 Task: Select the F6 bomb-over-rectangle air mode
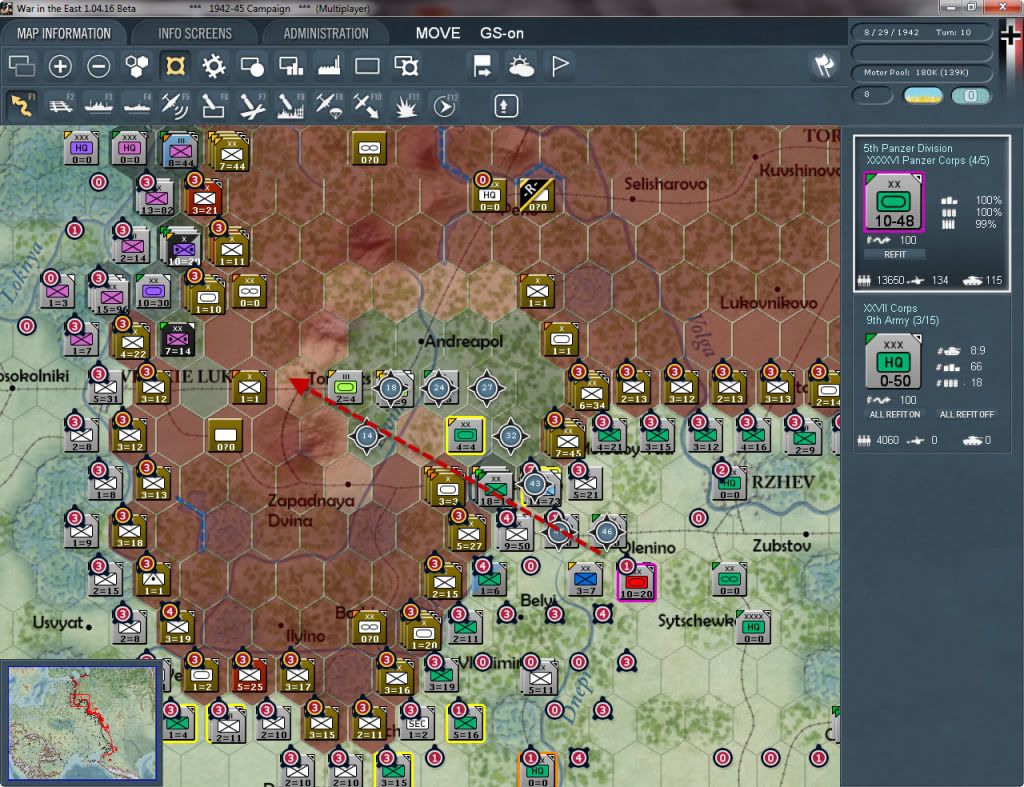coord(214,105)
